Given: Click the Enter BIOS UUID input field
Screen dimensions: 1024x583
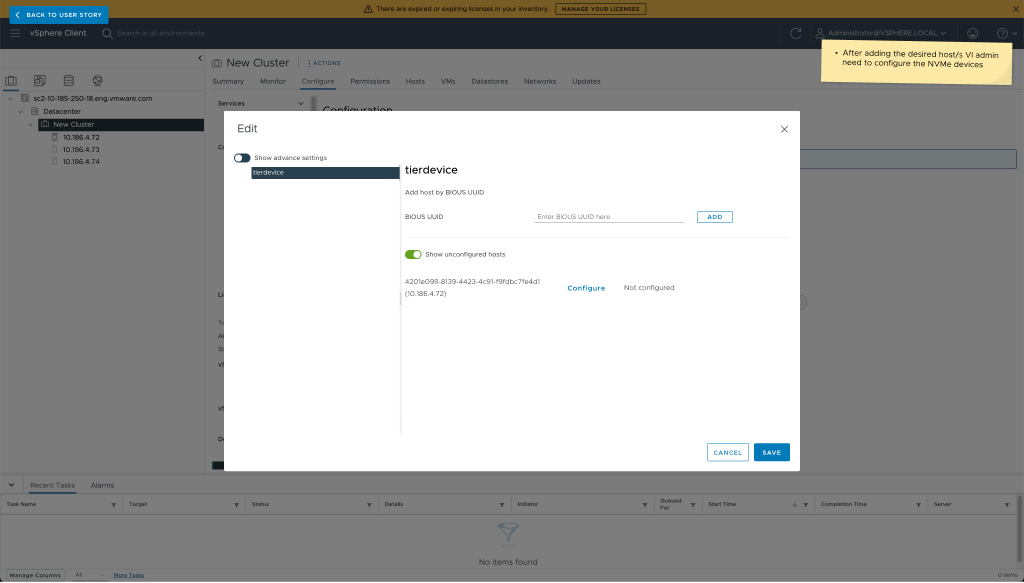Looking at the screenshot, I should click(x=609, y=216).
